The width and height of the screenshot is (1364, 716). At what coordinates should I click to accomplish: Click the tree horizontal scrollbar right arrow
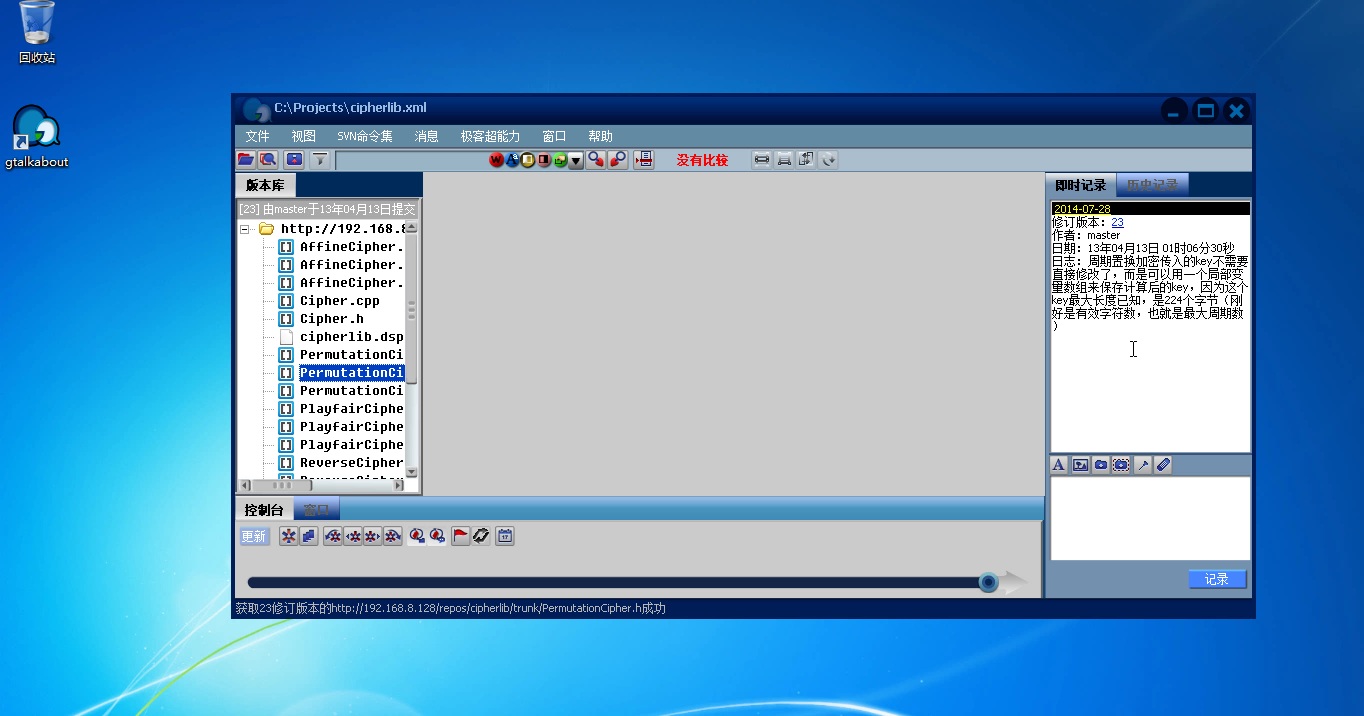(x=398, y=485)
